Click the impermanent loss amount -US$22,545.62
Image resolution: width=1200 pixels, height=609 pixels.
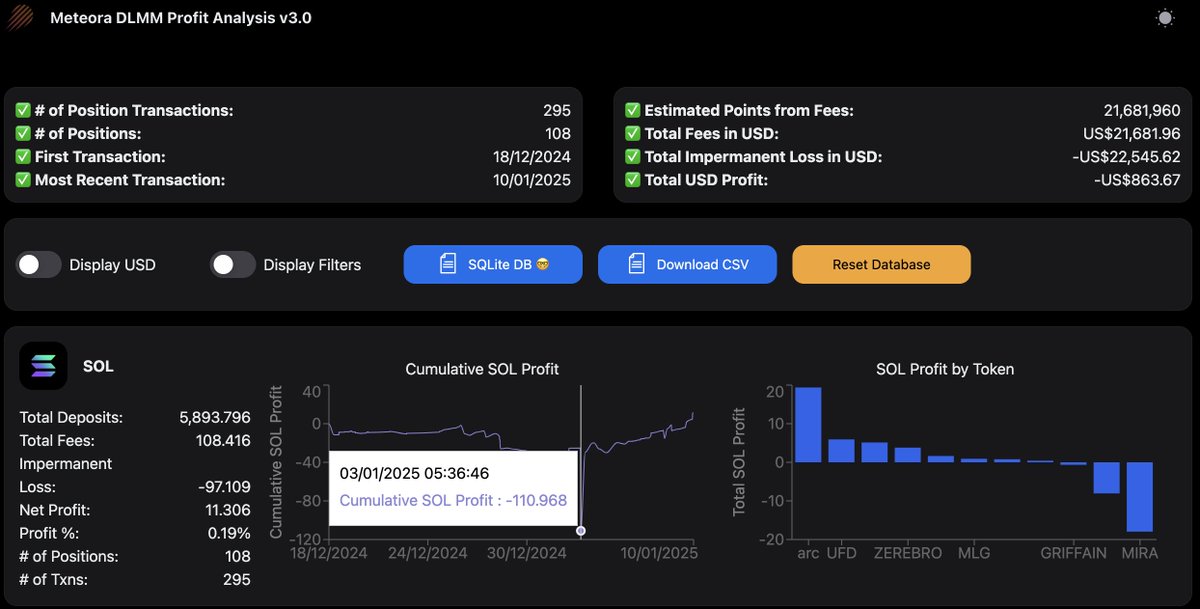[1126, 156]
